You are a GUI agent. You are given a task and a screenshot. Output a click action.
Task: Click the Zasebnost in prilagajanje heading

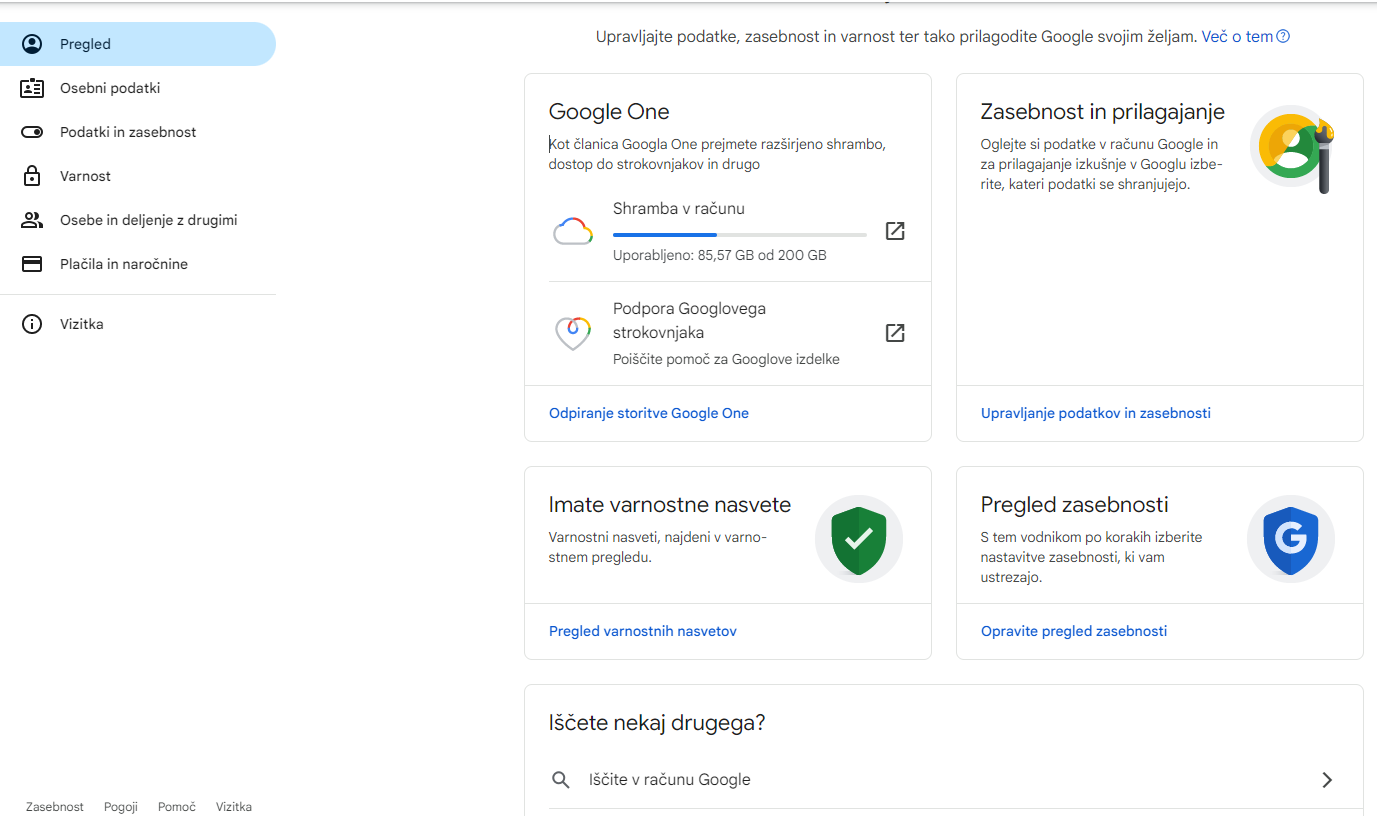pos(1103,112)
